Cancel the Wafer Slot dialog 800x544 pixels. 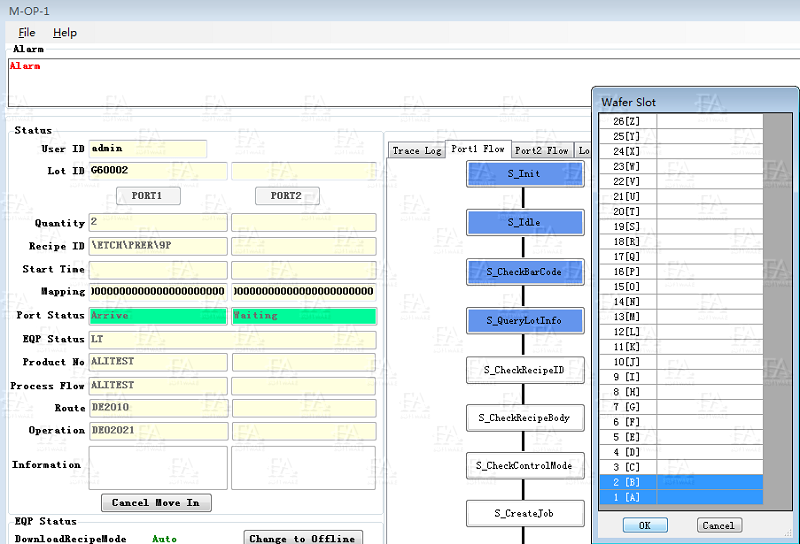718,525
